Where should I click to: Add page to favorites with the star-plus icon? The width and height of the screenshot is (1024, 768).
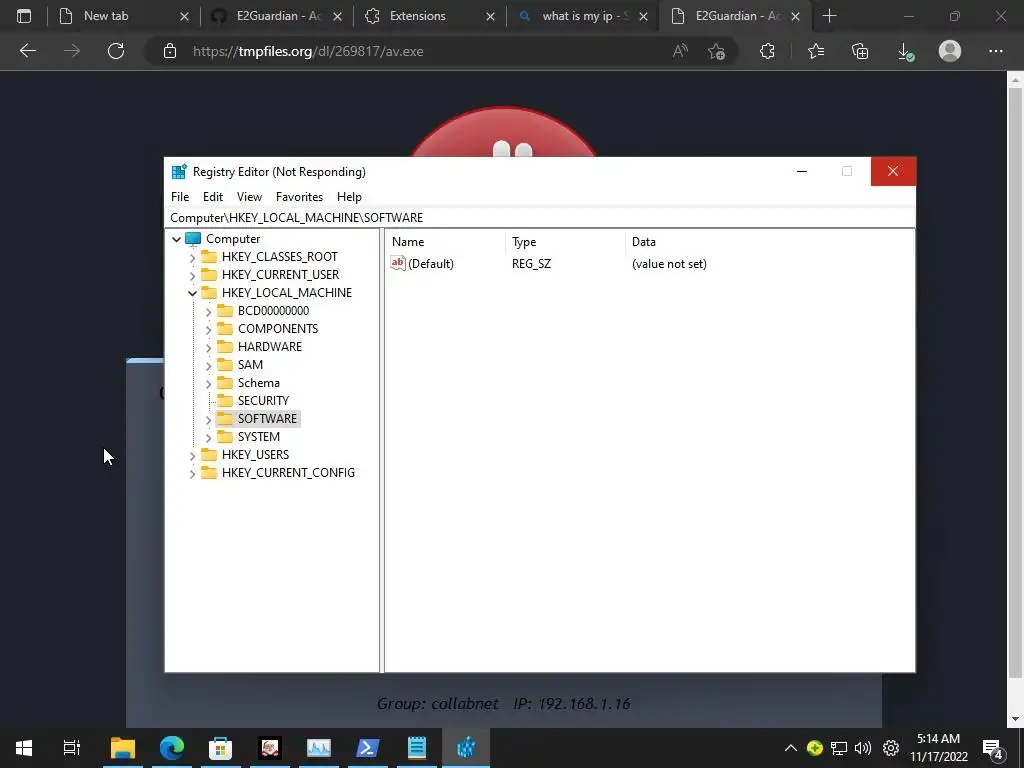pos(716,51)
